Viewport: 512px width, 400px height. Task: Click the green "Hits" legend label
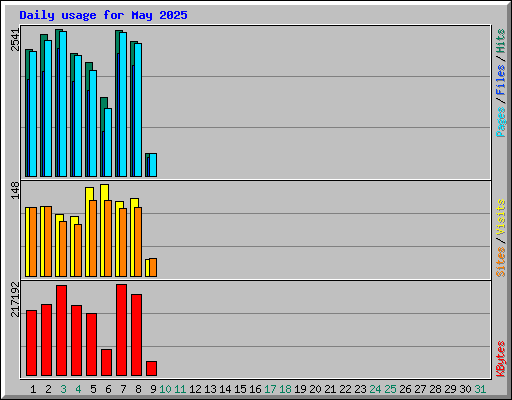[501, 41]
